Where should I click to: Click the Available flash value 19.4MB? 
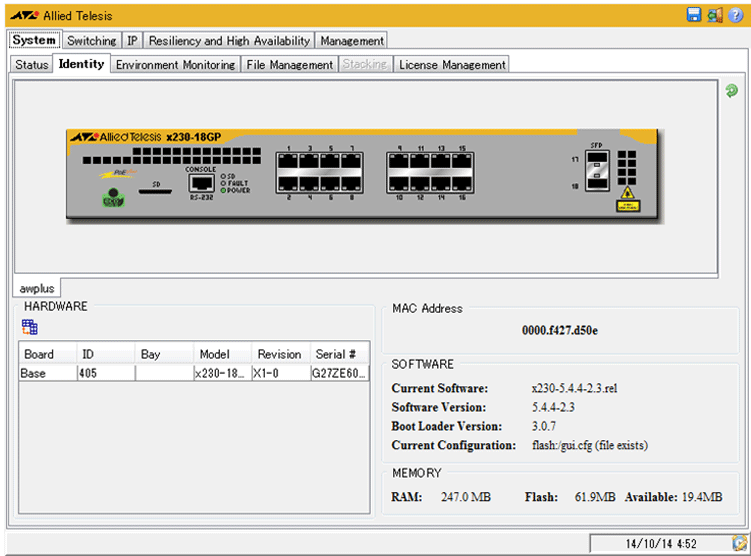[702, 497]
